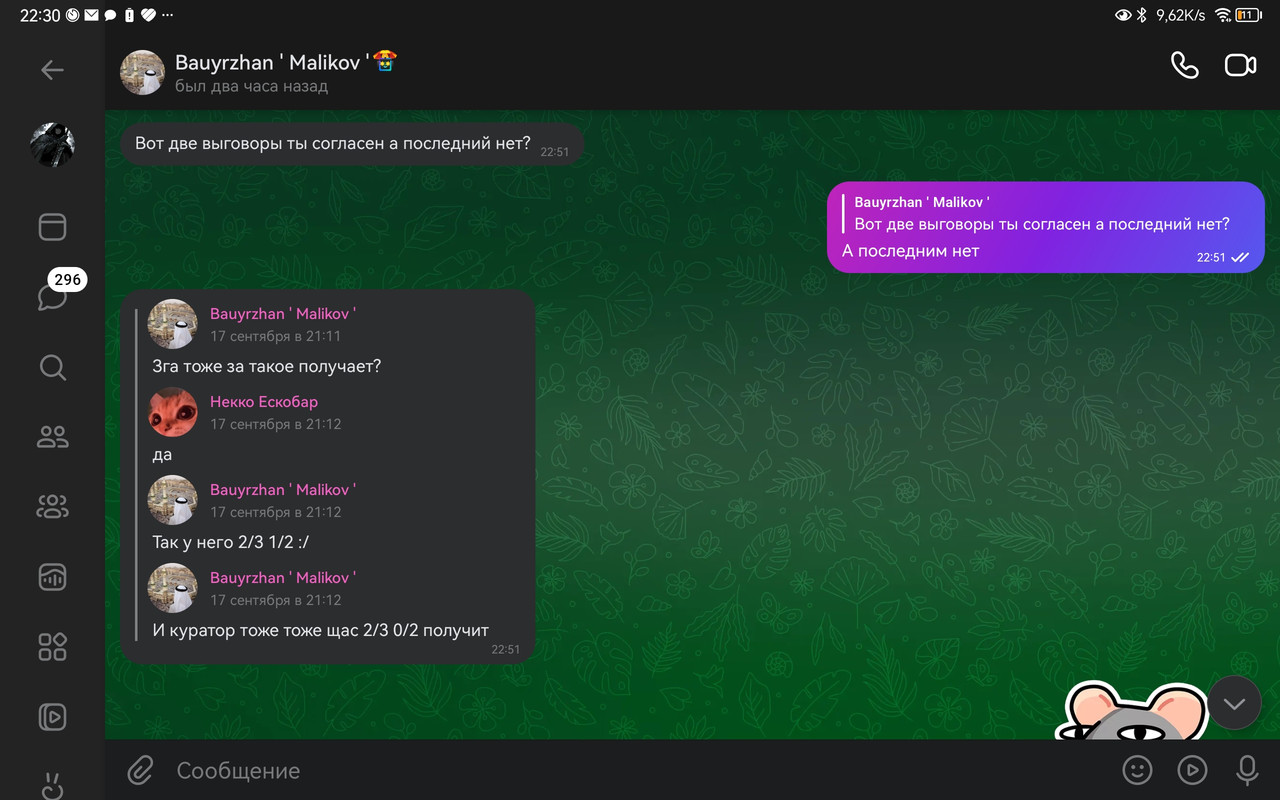Open the video clips icon in sidebar
This screenshot has height=800, width=1280.
[x=52, y=716]
